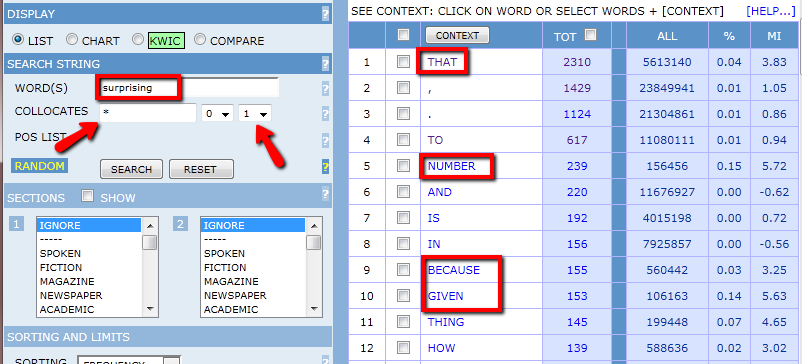Click the frequency value 2310
The width and height of the screenshot is (802, 364).
tap(577, 62)
